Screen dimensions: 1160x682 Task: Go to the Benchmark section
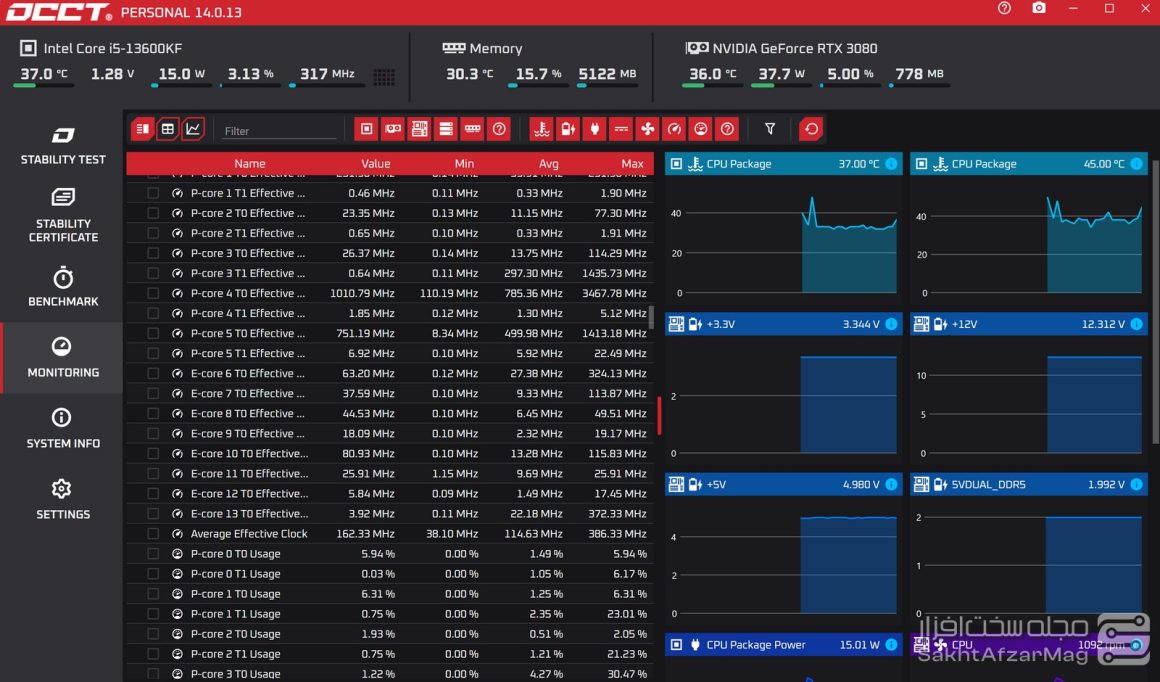click(x=62, y=288)
